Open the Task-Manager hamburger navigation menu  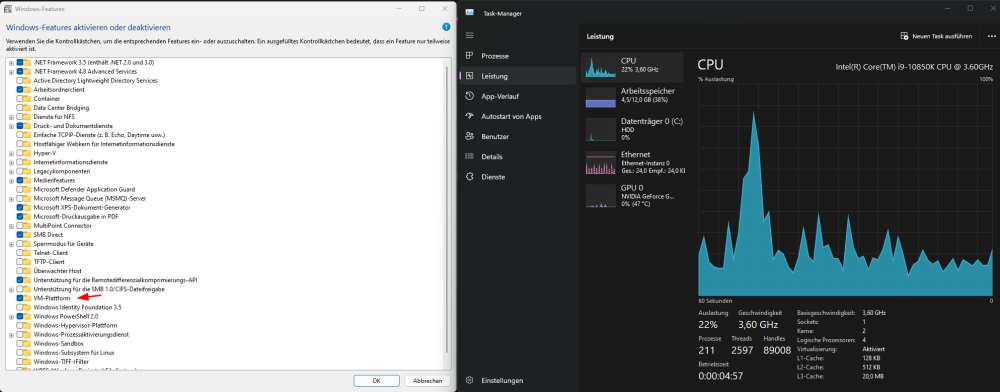click(470, 35)
